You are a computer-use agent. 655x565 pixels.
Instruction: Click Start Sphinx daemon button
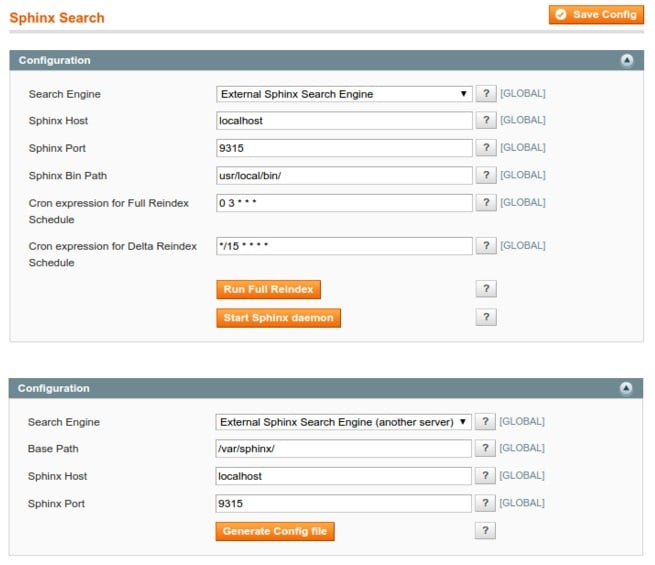(278, 318)
